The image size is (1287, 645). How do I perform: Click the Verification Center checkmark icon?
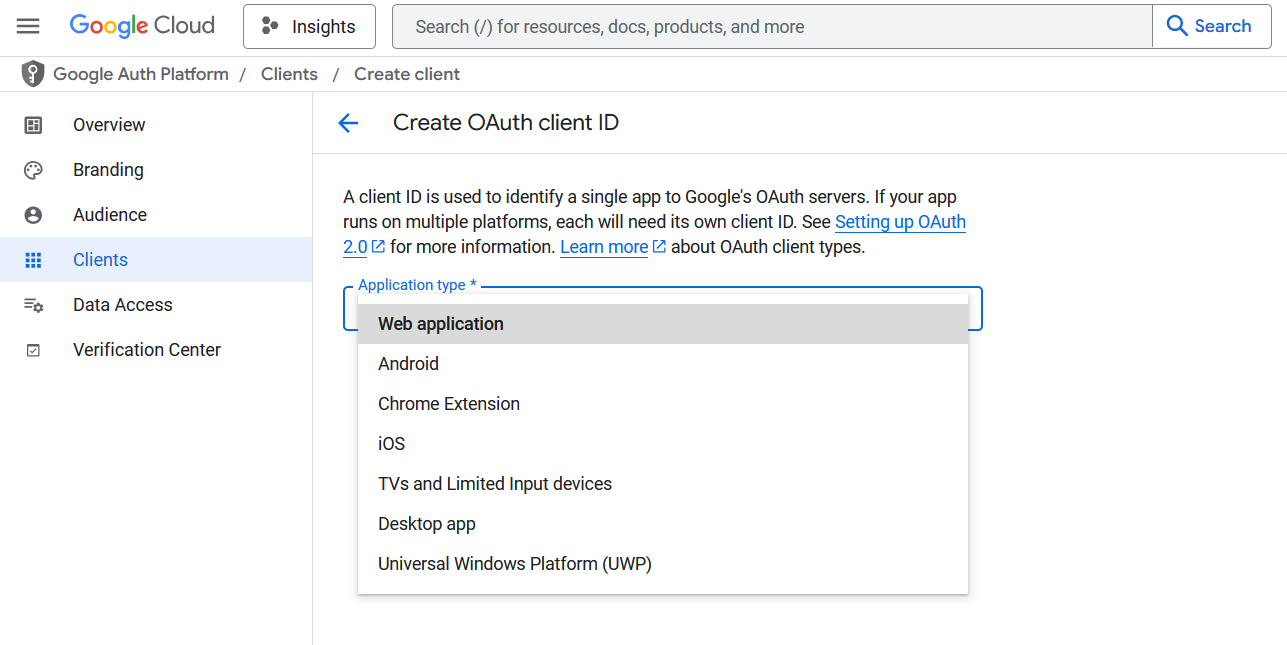[x=34, y=349]
